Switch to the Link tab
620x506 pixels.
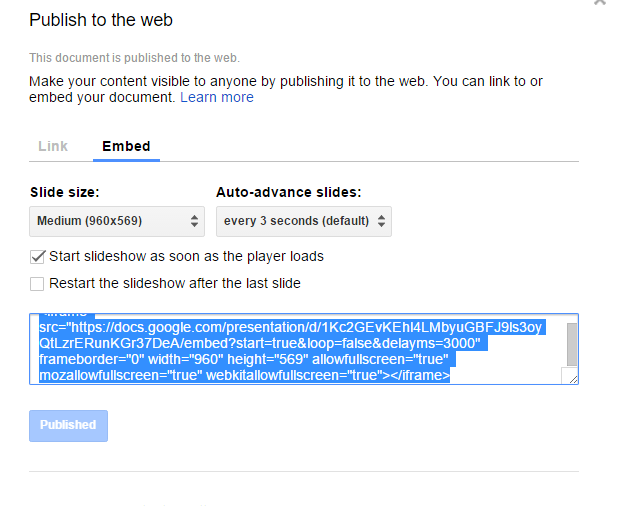point(53,146)
